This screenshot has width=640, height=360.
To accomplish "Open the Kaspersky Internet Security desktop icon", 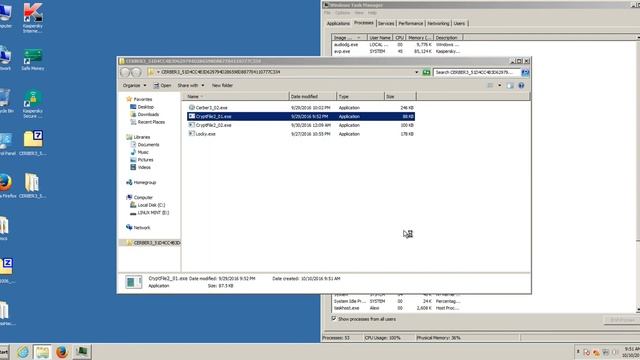I will click(33, 18).
